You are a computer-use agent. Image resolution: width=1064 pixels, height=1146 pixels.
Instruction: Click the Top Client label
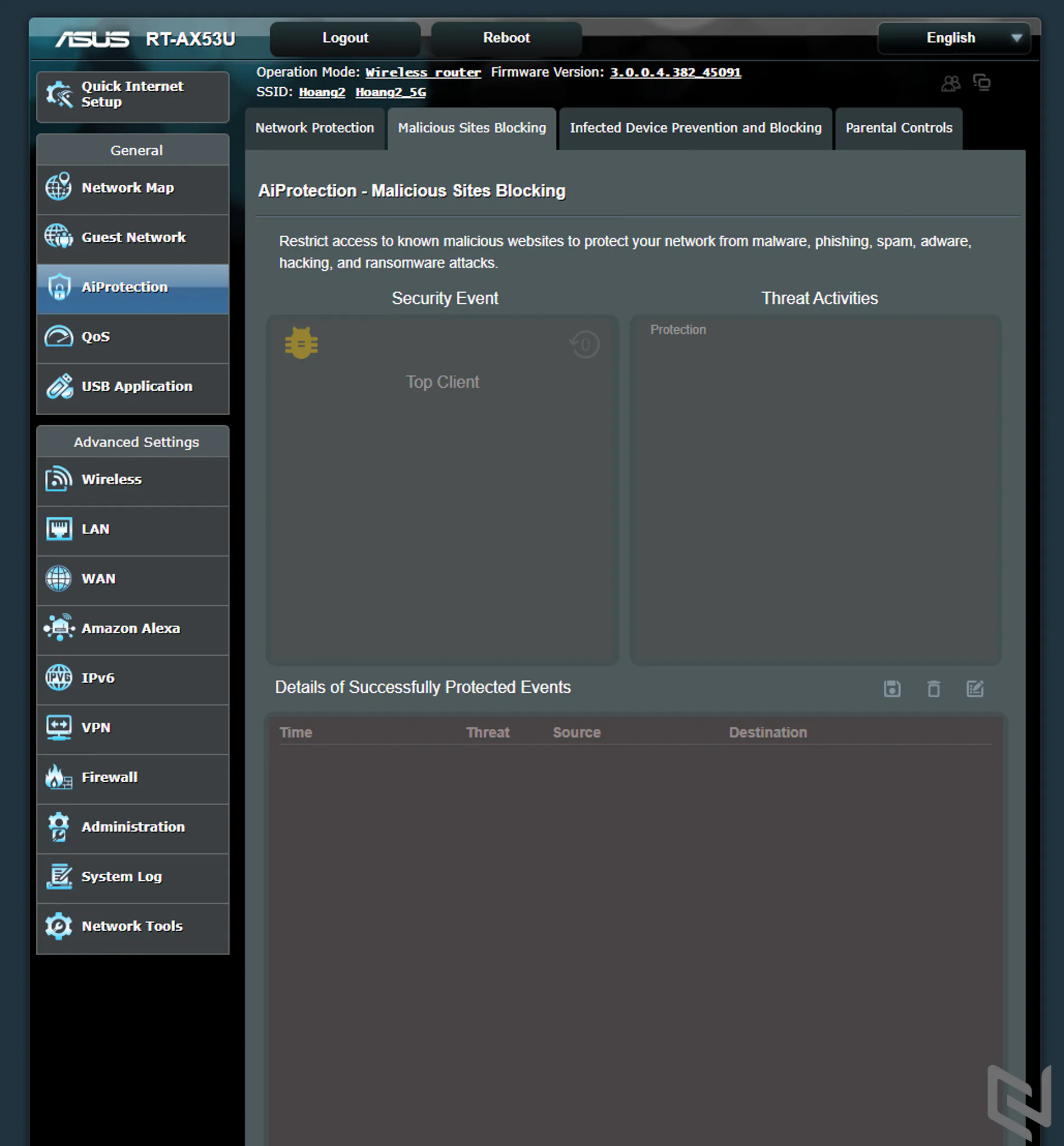pyautogui.click(x=443, y=382)
